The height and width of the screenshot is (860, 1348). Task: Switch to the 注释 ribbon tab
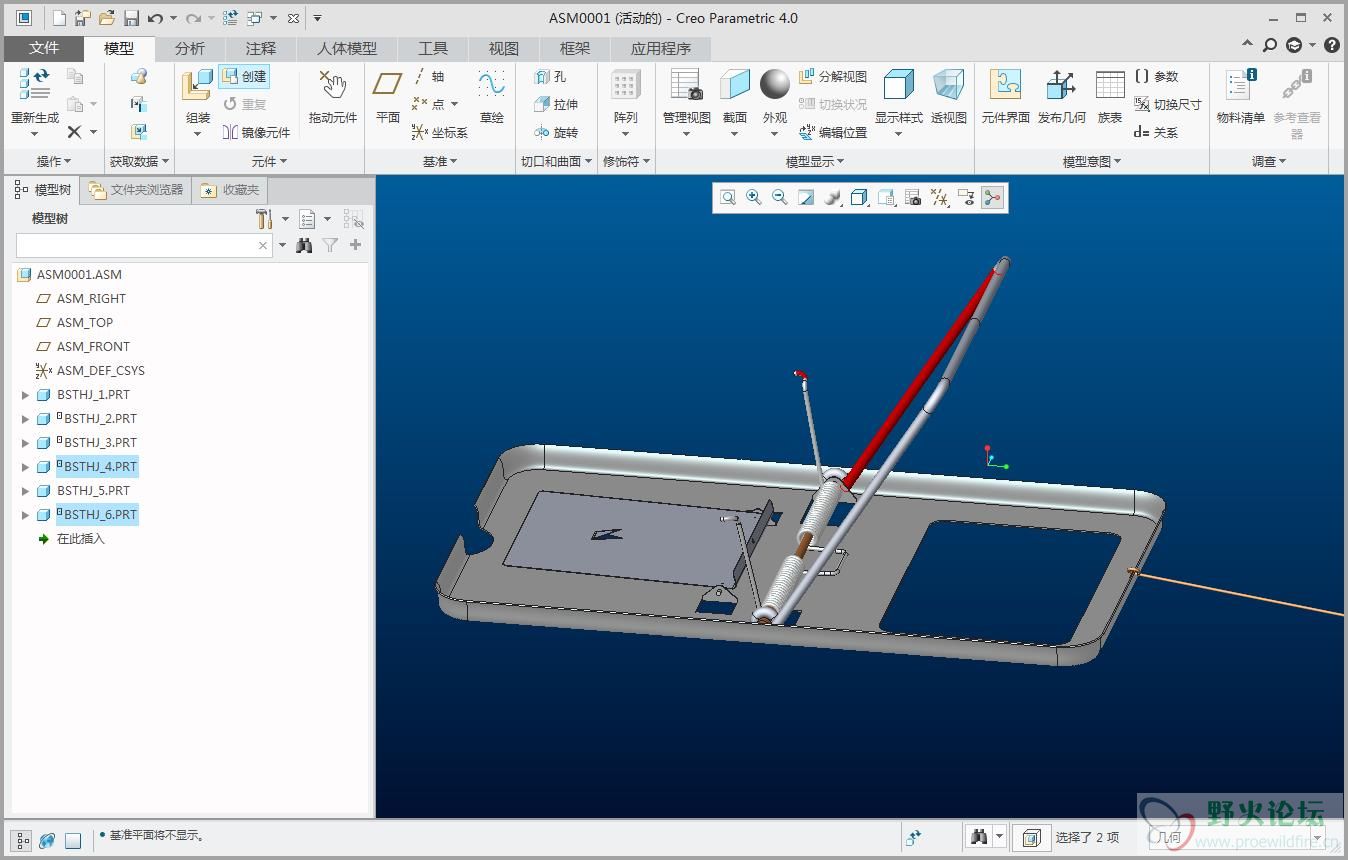pos(261,48)
